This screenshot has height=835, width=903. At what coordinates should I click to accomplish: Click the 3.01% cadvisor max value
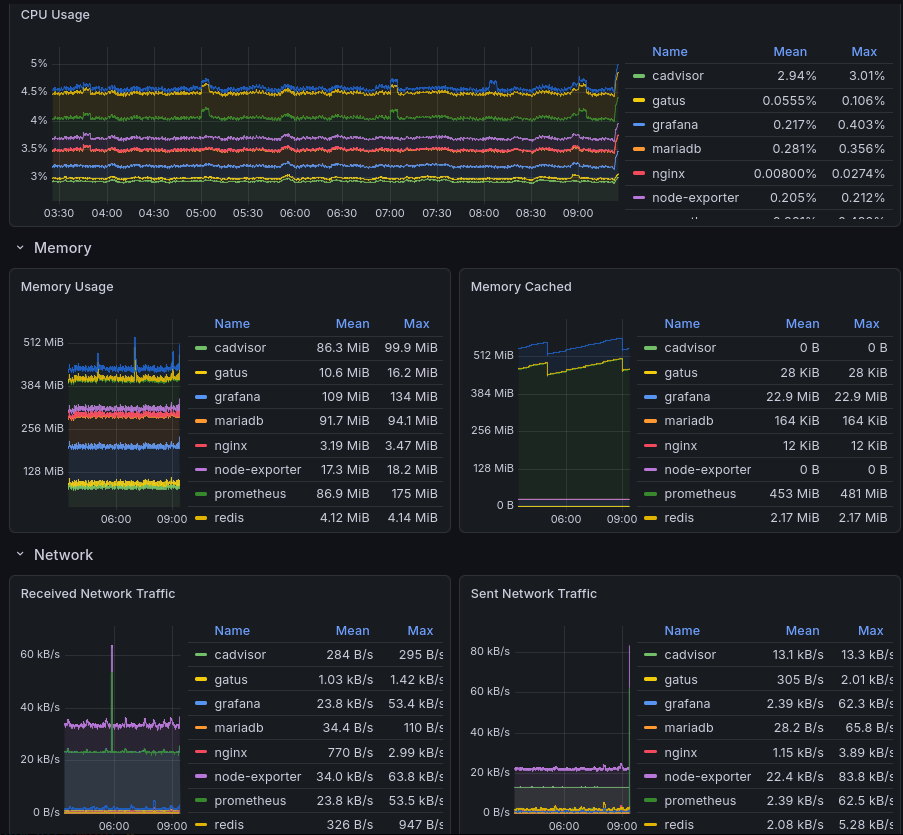867,76
